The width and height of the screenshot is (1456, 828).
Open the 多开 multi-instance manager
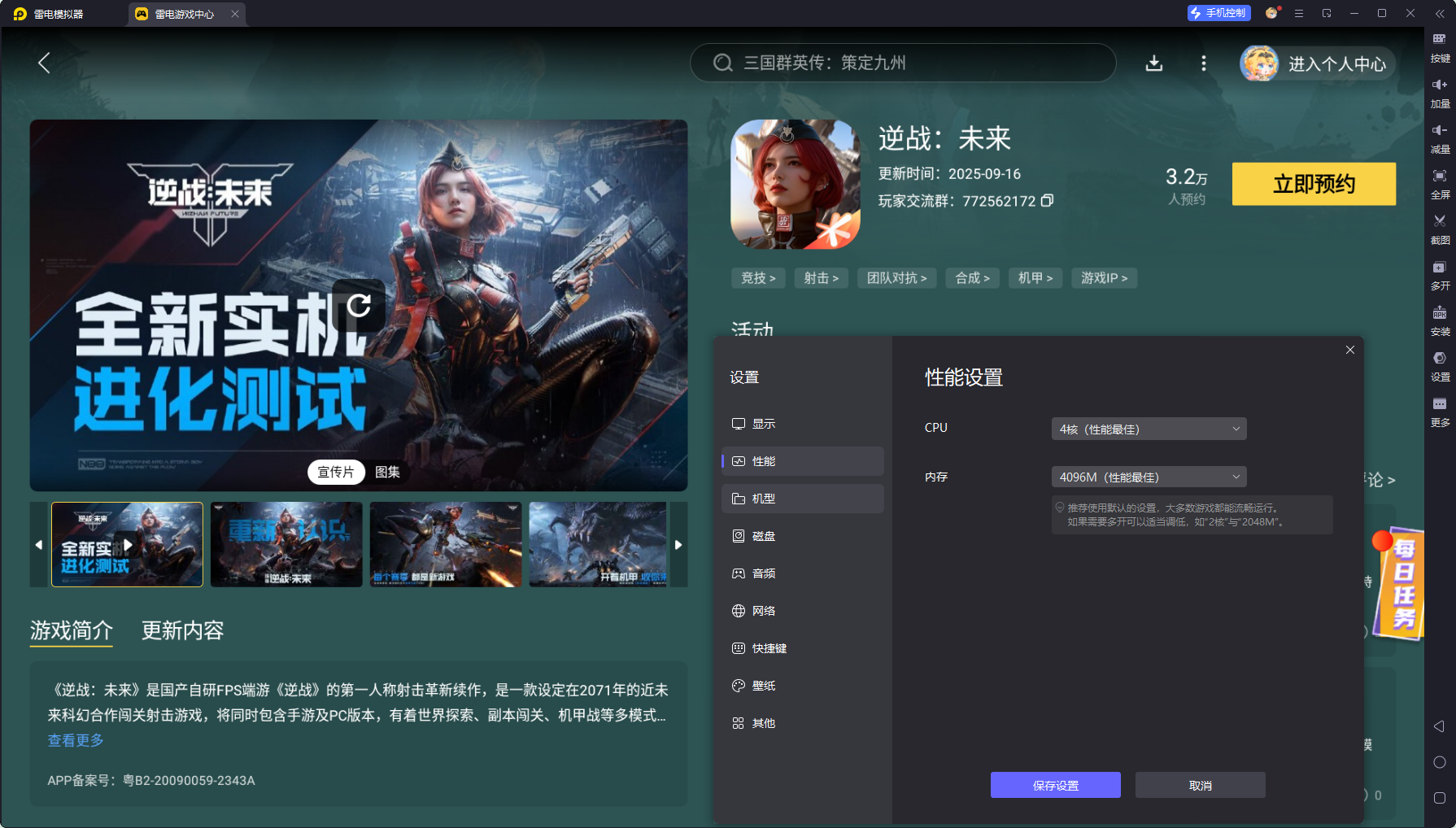click(x=1440, y=276)
